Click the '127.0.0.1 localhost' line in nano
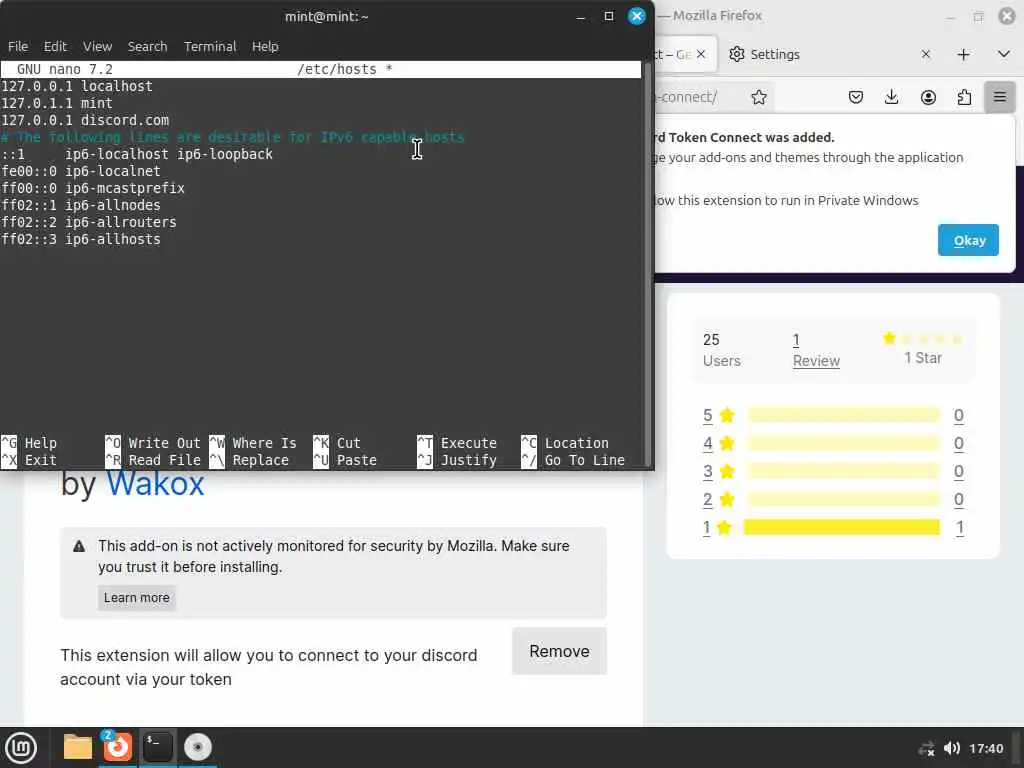 77,86
